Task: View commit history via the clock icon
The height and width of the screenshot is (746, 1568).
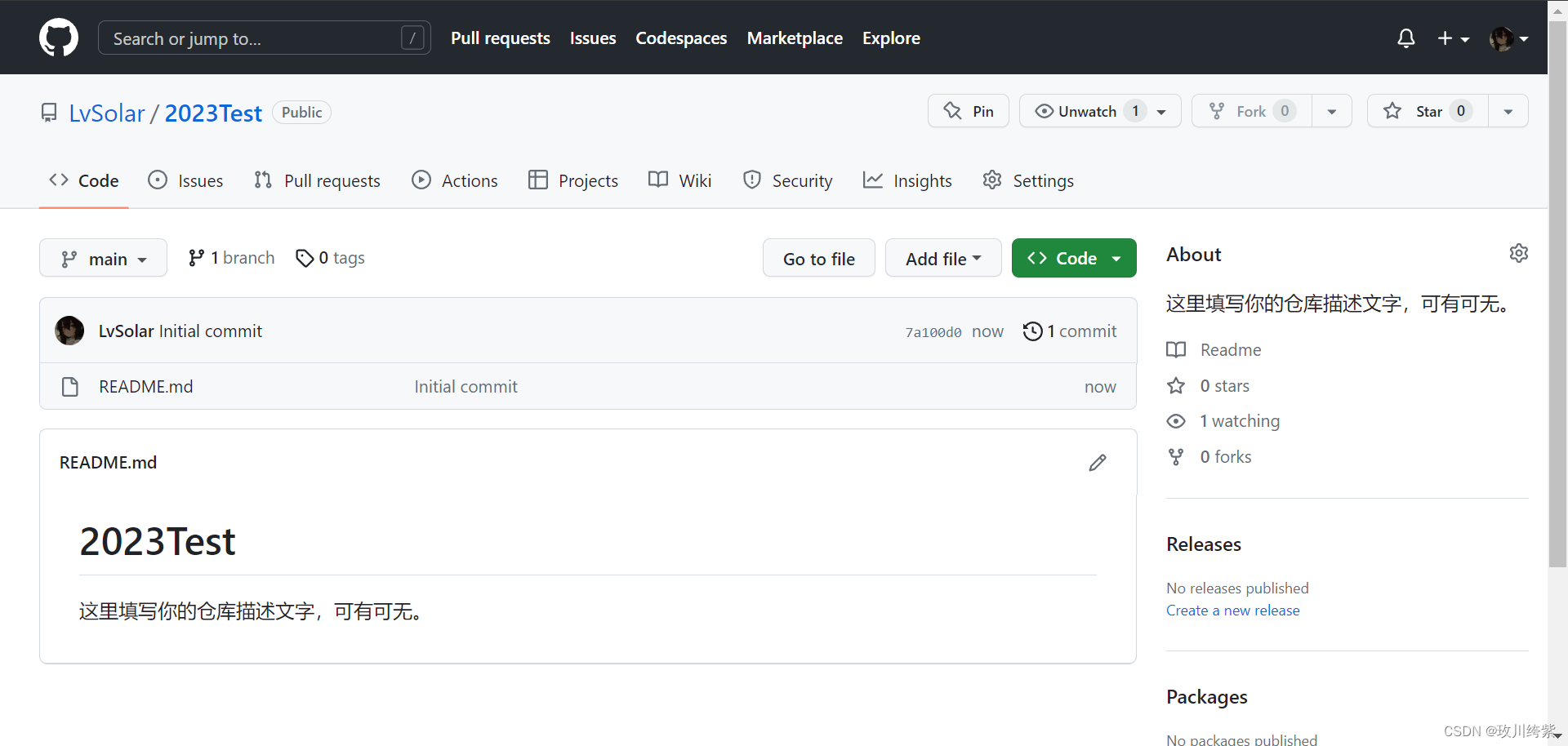Action: (1032, 331)
